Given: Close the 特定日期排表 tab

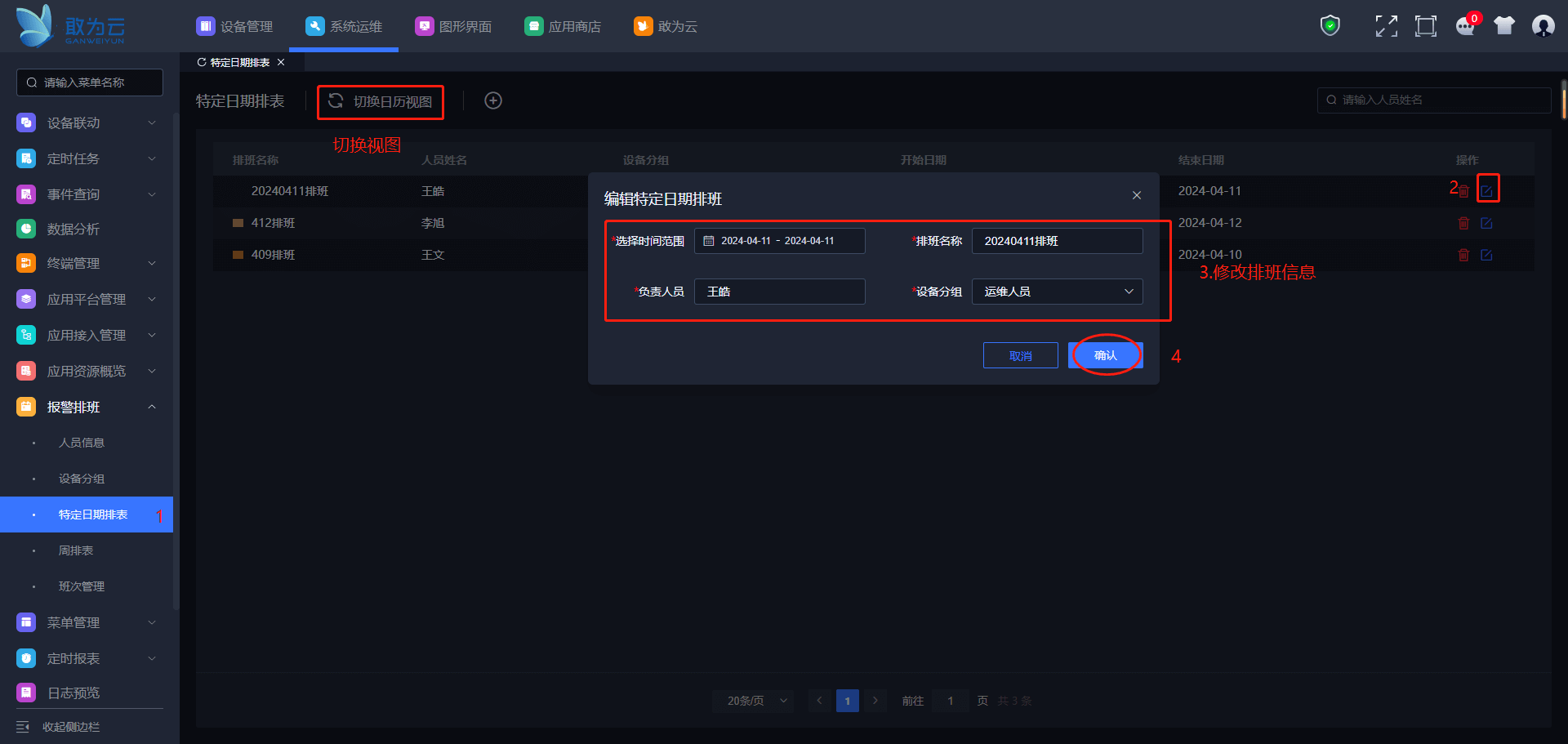Looking at the screenshot, I should [281, 62].
